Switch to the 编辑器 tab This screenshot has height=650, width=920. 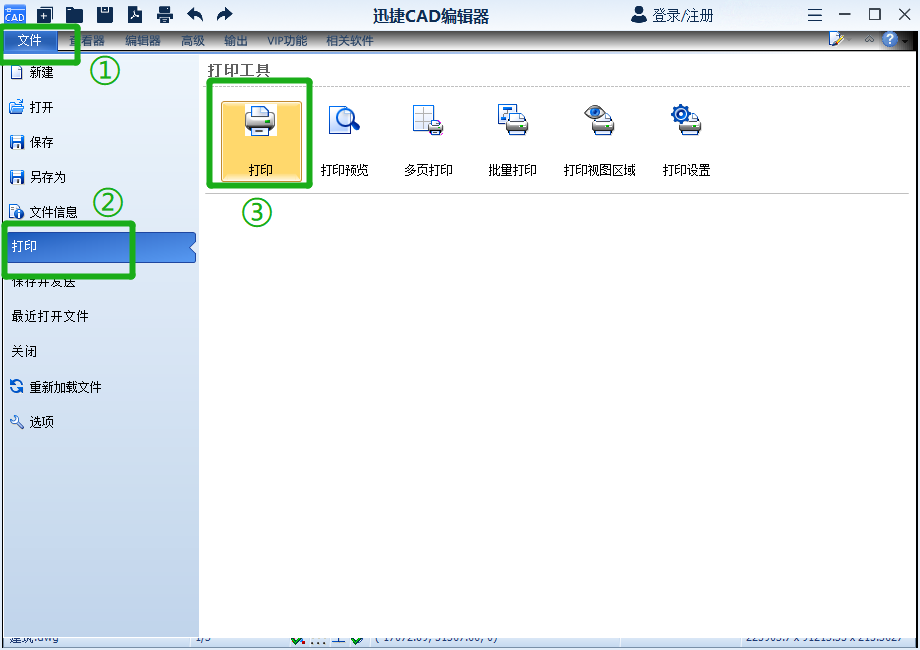[x=143, y=41]
